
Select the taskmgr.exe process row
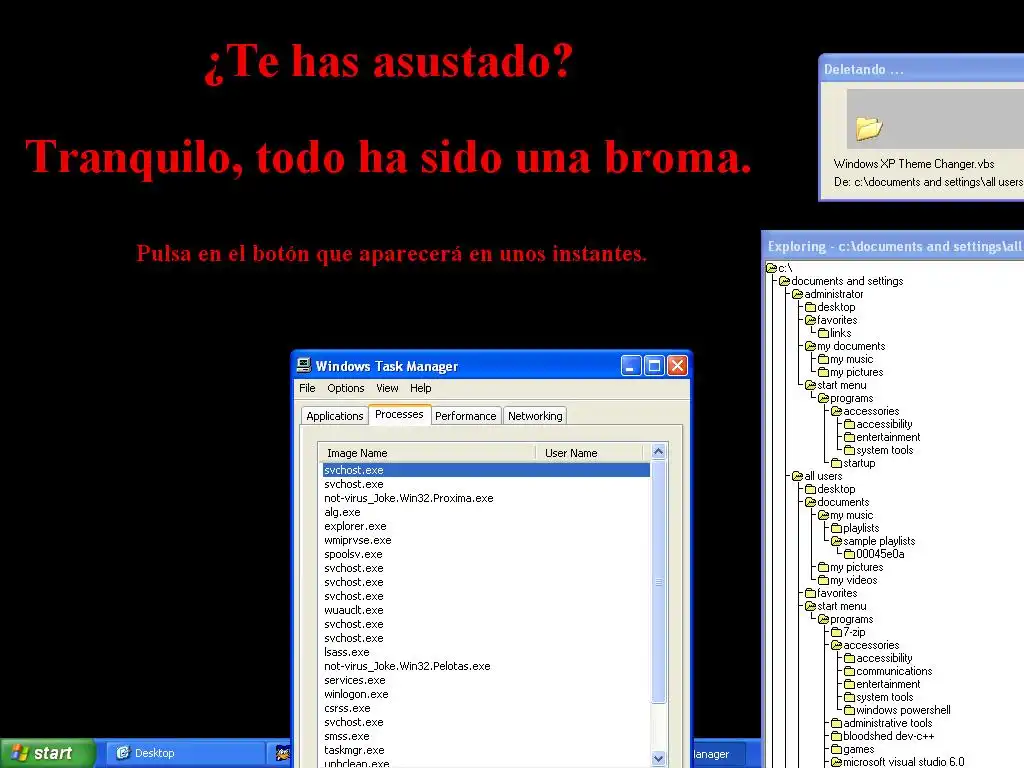pos(486,750)
